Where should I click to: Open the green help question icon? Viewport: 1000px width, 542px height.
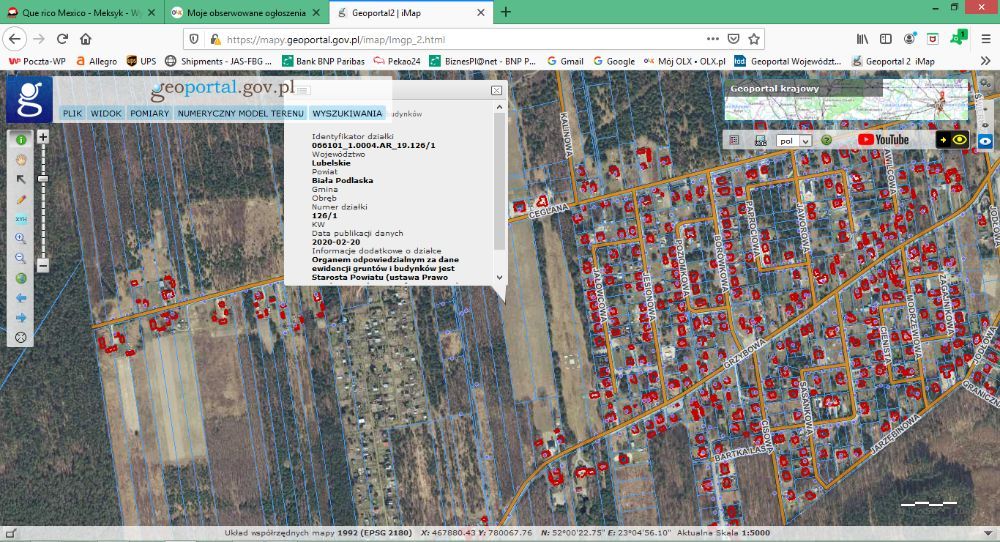click(x=826, y=140)
